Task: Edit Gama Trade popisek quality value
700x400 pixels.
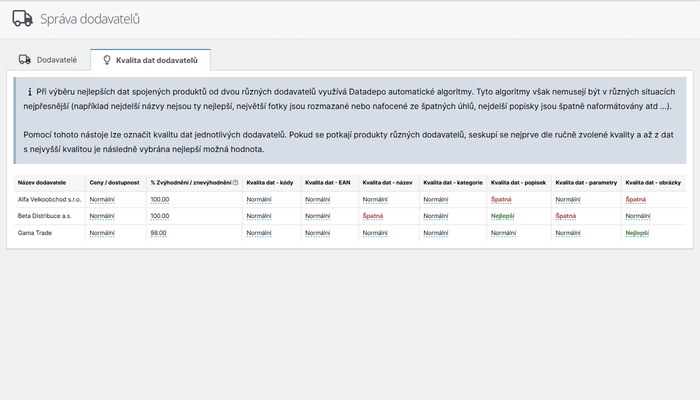Action: (x=504, y=233)
